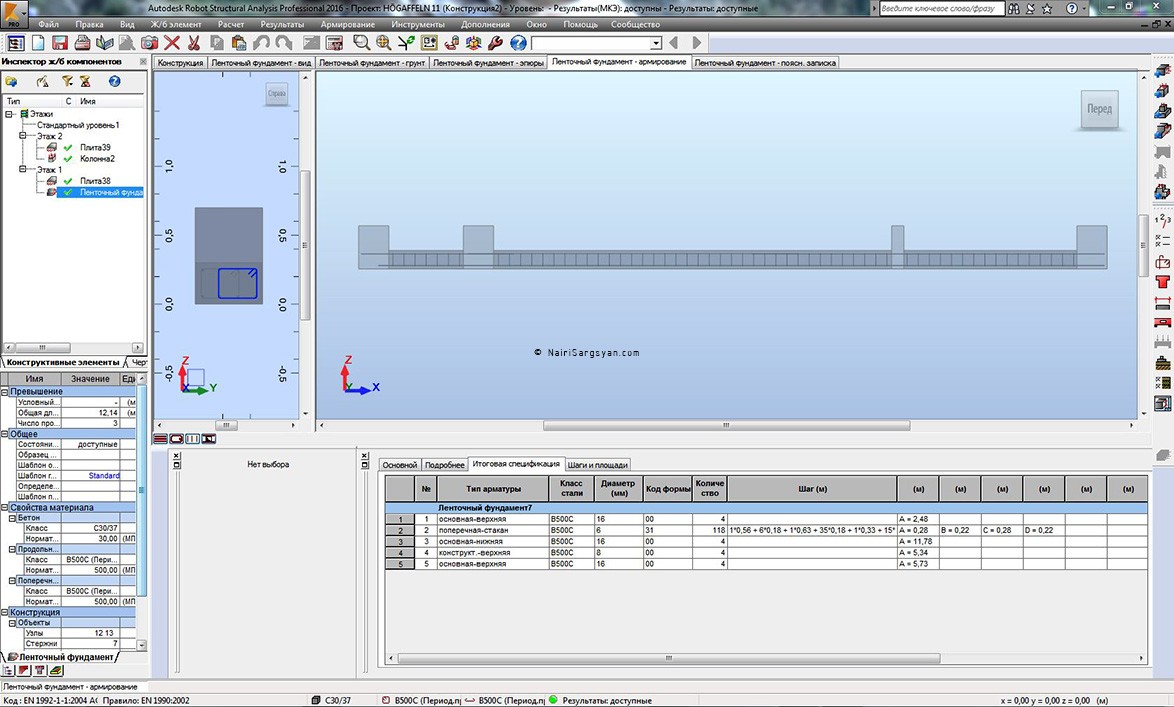Open the Армирование menu
Image resolution: width=1174 pixels, height=707 pixels.
347,24
